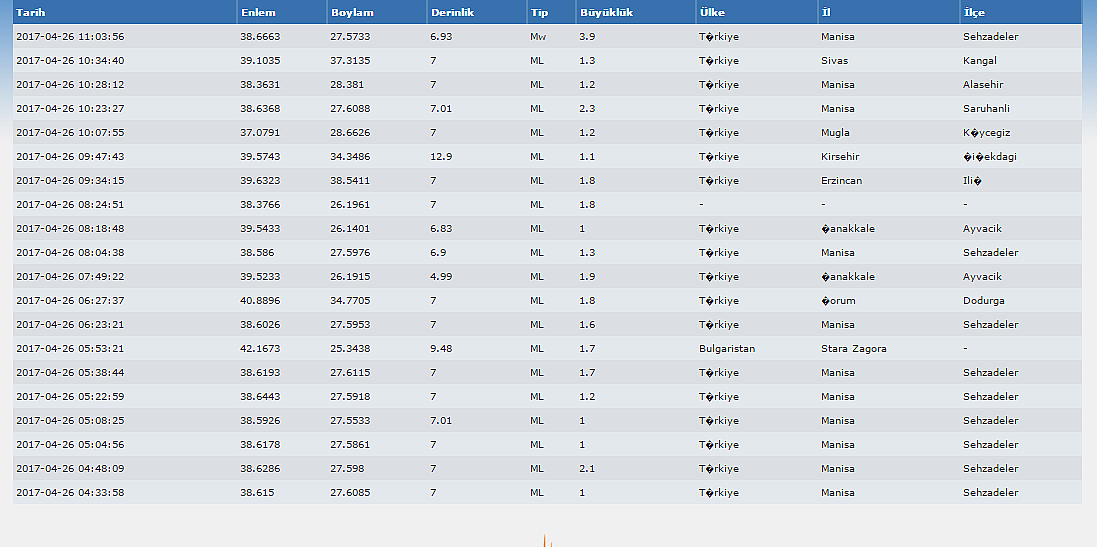Select the date 2017-04-26 05:04:56
Viewport: 1097px width, 547px height.
(70, 444)
